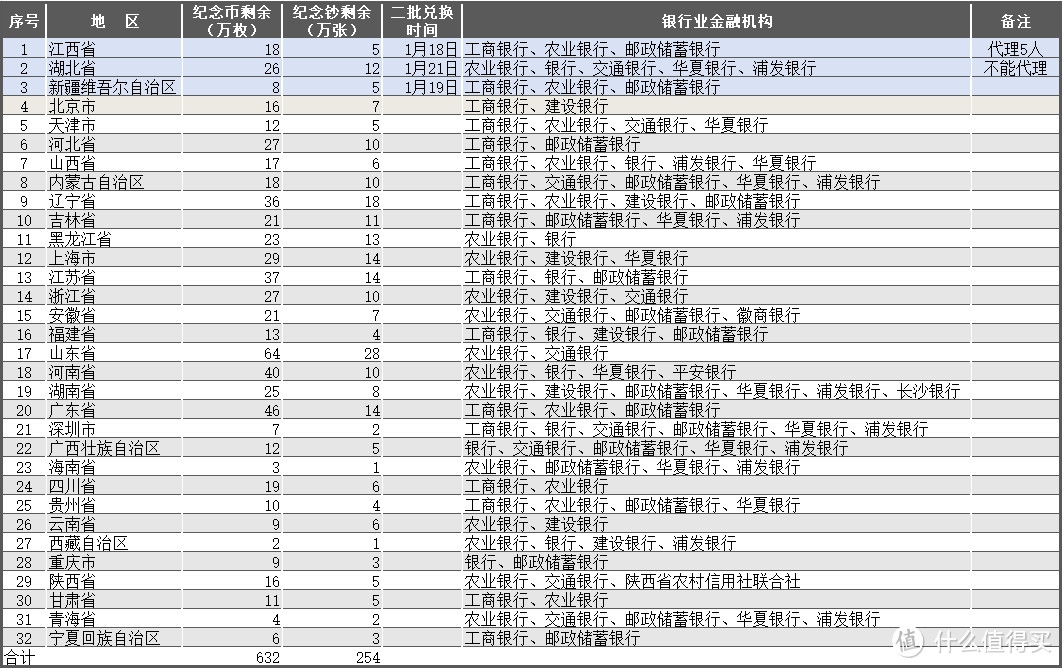1062x668 pixels.
Task: Click row number 32 cell
Action: click(24, 638)
